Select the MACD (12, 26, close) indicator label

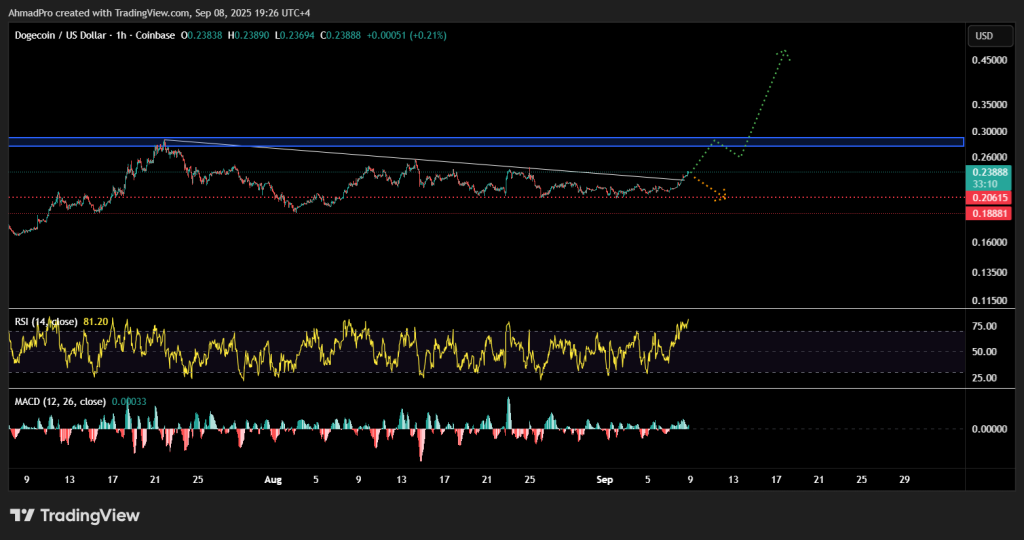click(x=62, y=402)
